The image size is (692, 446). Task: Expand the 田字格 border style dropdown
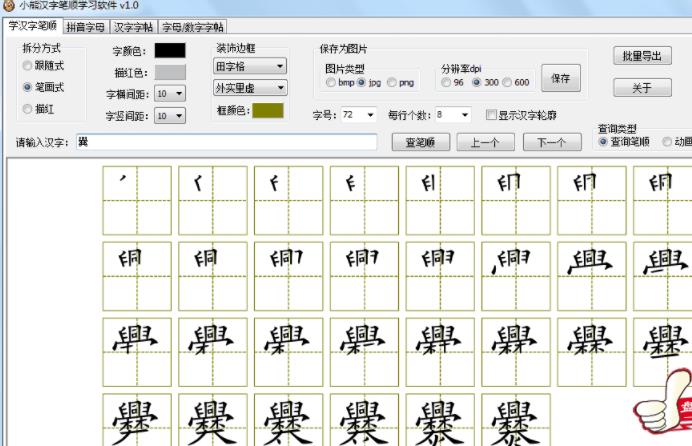point(250,67)
